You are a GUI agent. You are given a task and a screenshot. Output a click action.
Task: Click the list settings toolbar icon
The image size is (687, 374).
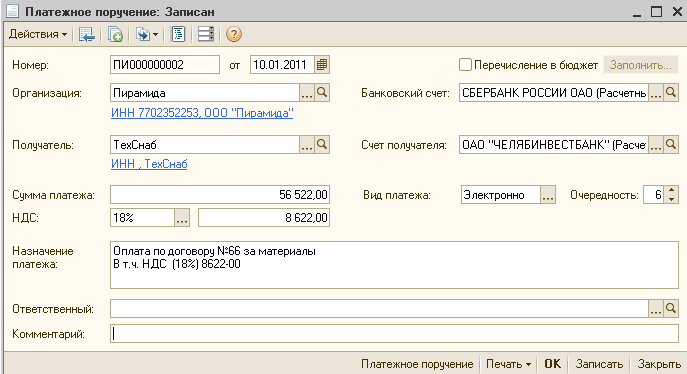[x=205, y=34]
